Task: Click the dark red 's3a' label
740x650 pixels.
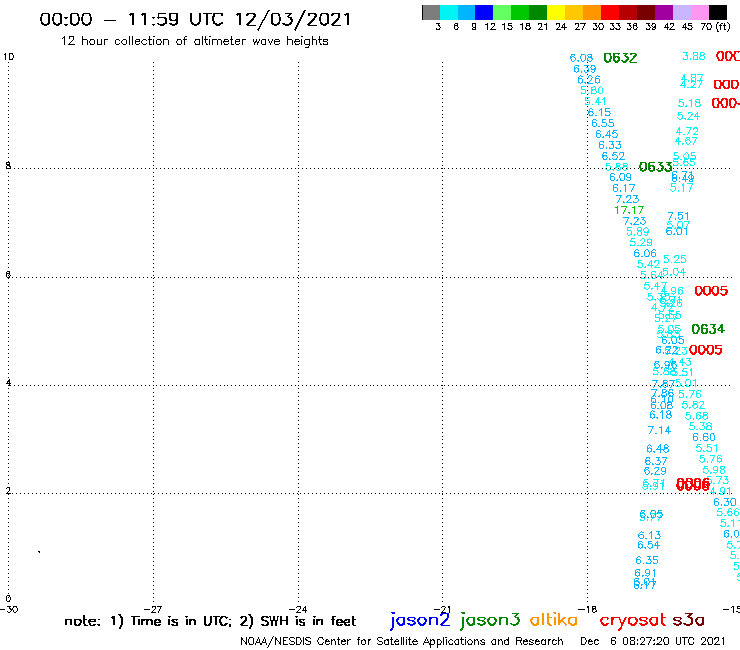Action: pyautogui.click(x=688, y=620)
